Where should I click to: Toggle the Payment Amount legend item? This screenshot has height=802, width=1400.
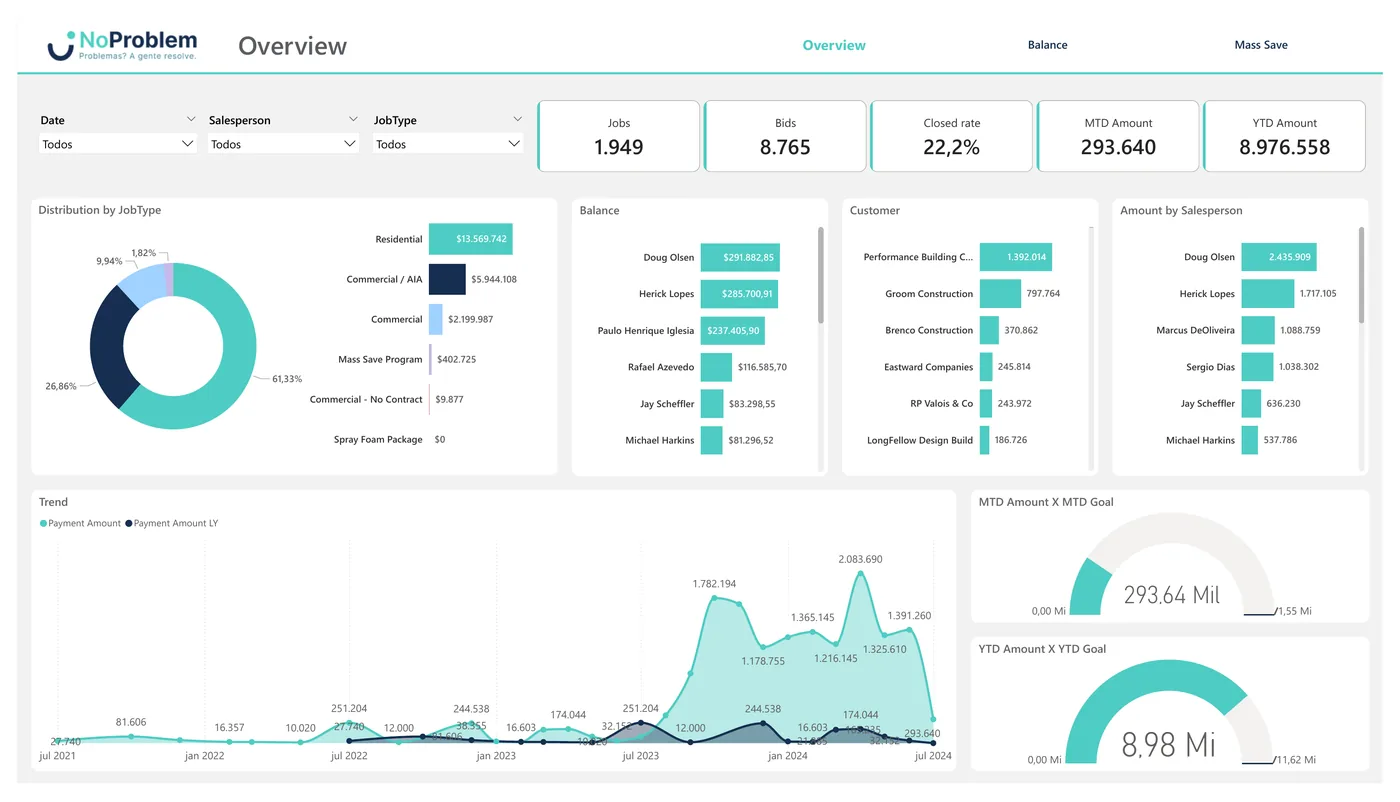pos(80,523)
